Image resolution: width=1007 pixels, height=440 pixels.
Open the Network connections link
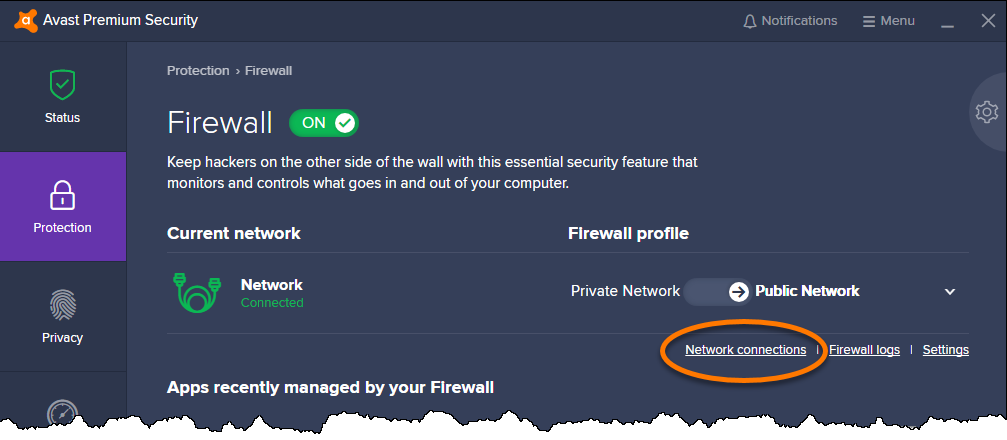[x=745, y=350]
